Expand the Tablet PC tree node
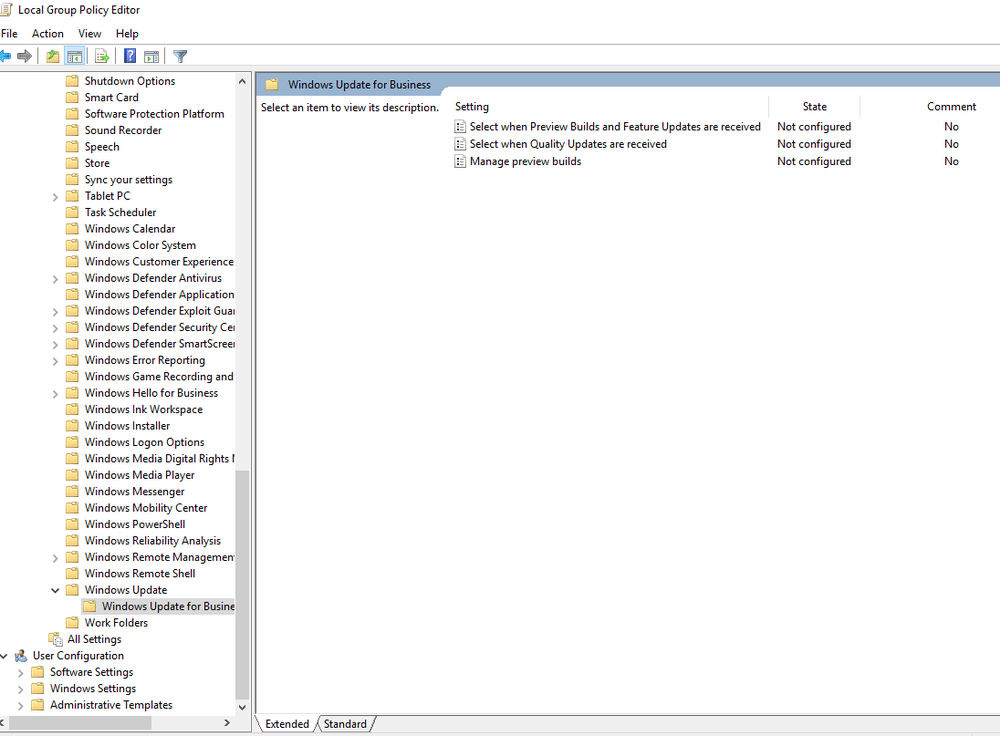Image resolution: width=1000 pixels, height=736 pixels. (x=55, y=197)
